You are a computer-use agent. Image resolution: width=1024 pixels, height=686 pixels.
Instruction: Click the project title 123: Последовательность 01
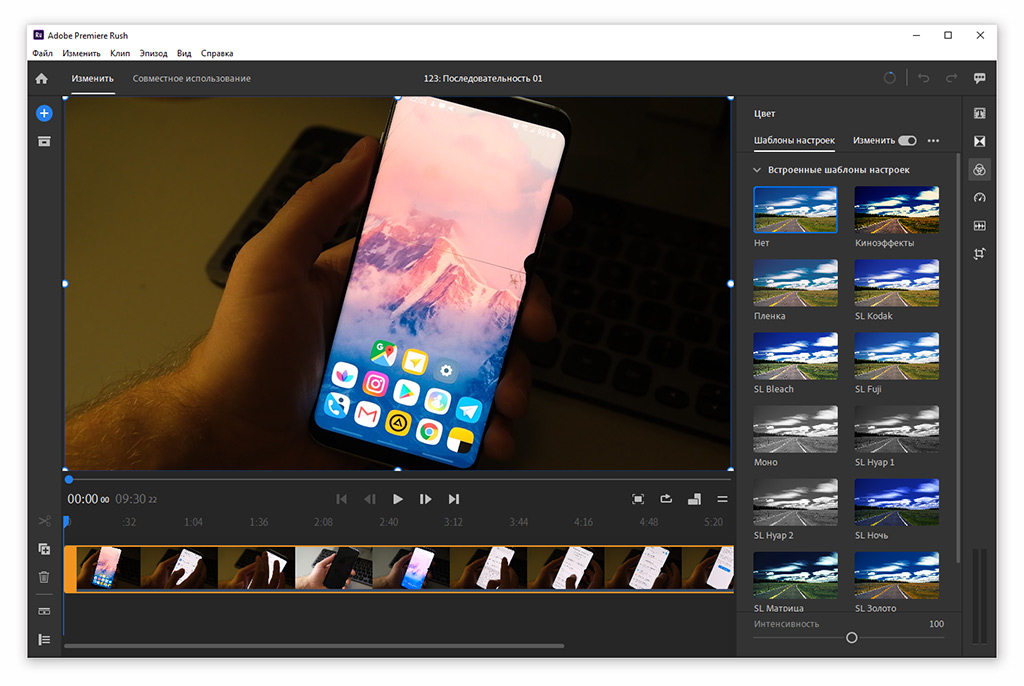pyautogui.click(x=483, y=78)
